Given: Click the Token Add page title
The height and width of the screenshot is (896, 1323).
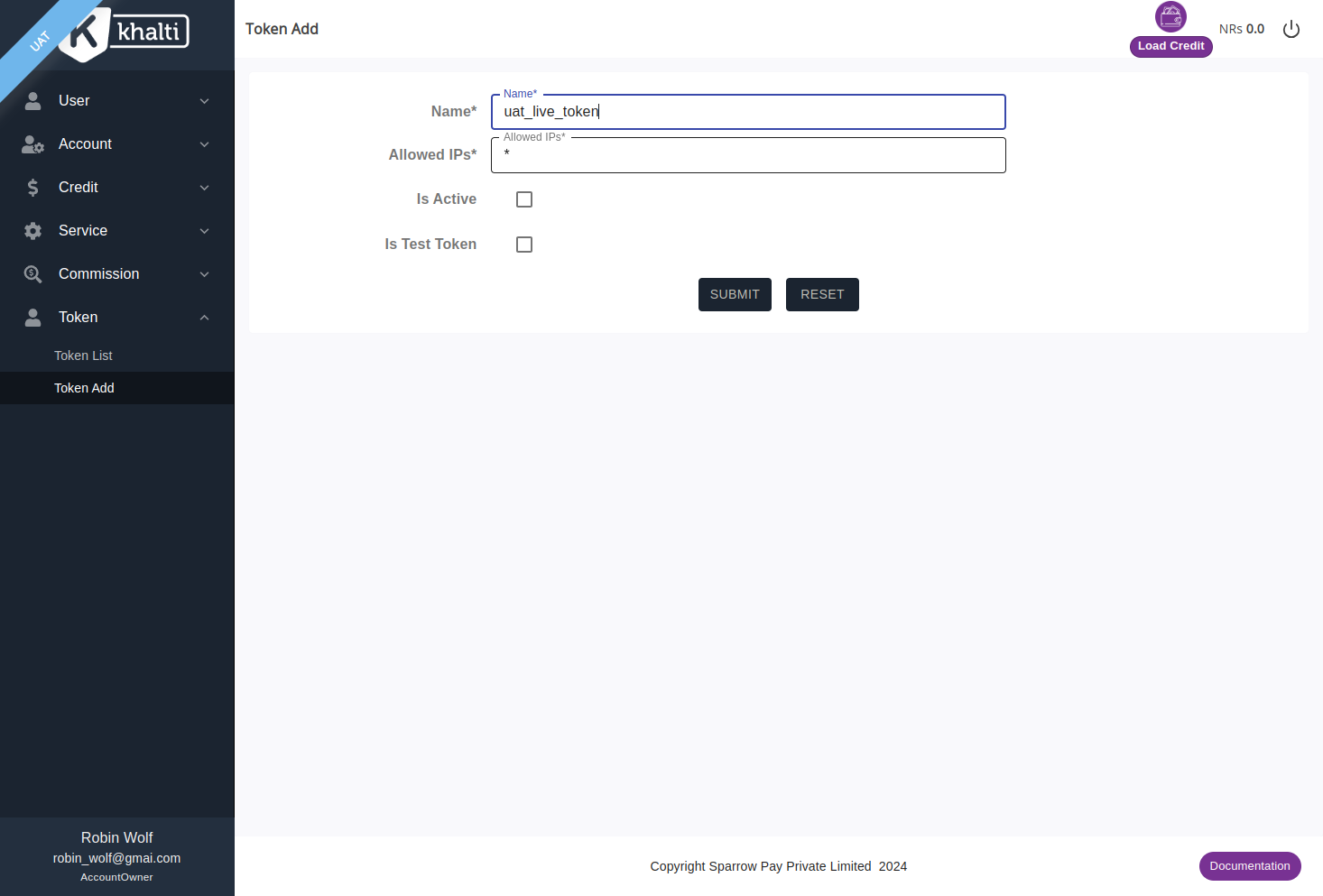Looking at the screenshot, I should pos(282,29).
